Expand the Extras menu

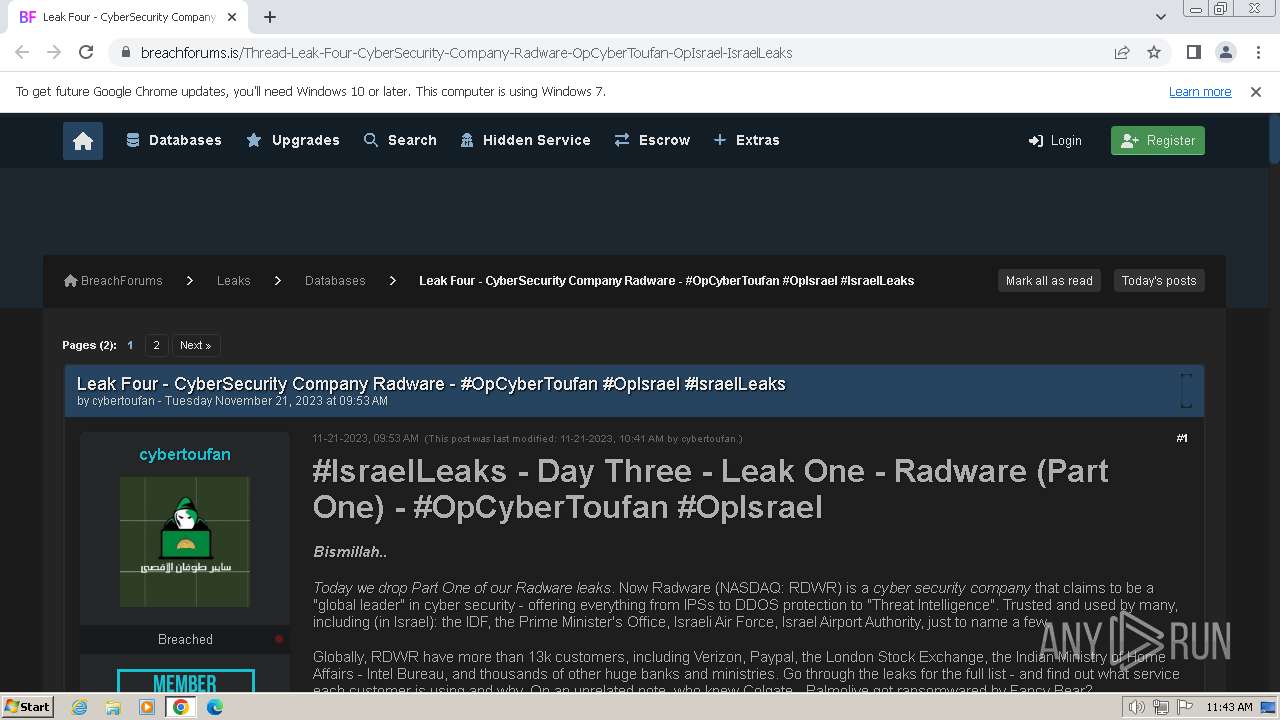(746, 141)
